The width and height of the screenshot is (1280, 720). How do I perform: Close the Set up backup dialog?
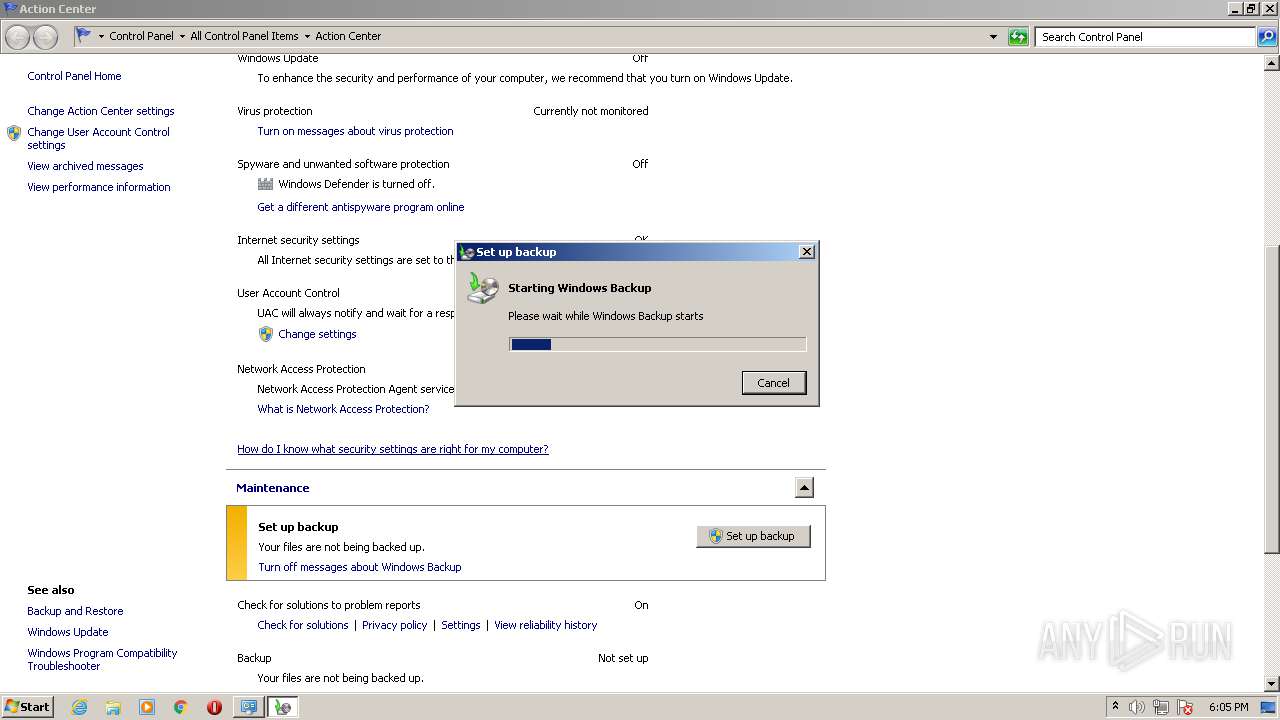point(807,252)
